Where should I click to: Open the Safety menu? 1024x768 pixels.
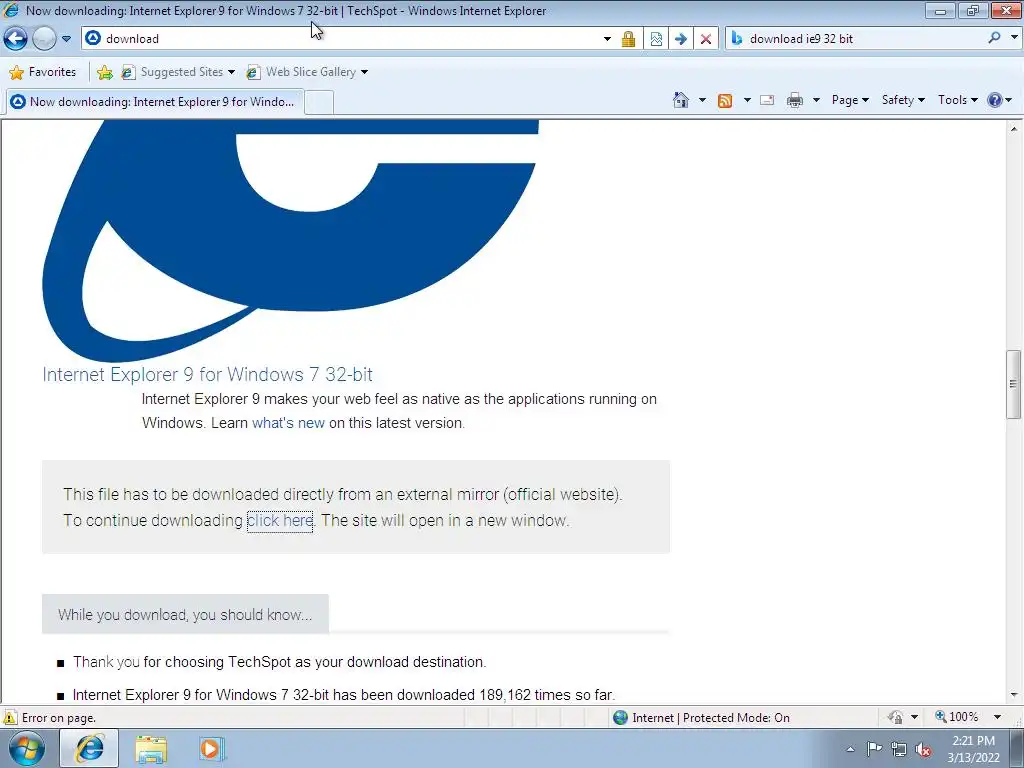(x=903, y=100)
